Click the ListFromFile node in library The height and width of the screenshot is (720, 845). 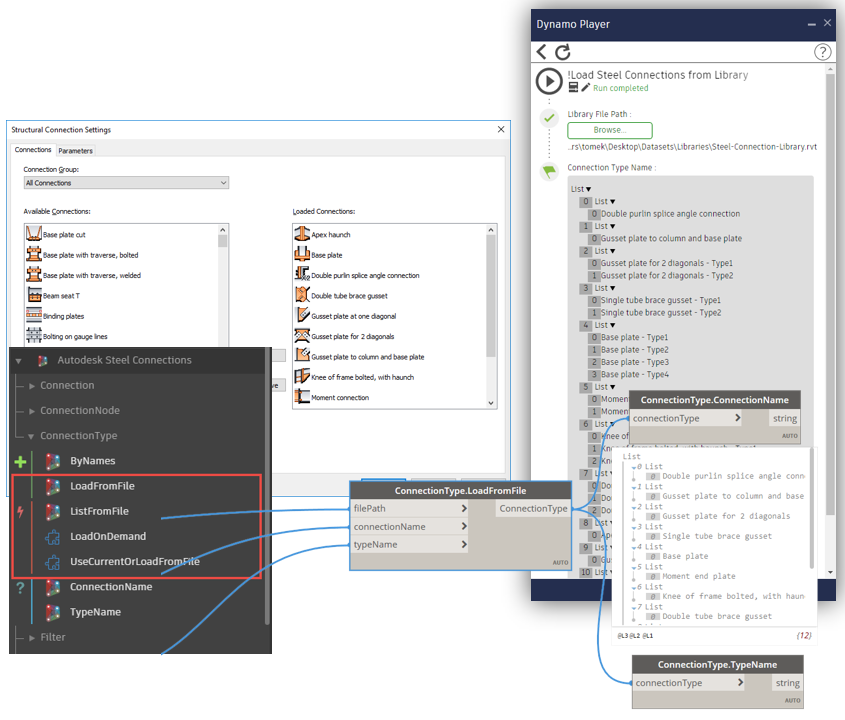[x=99, y=511]
